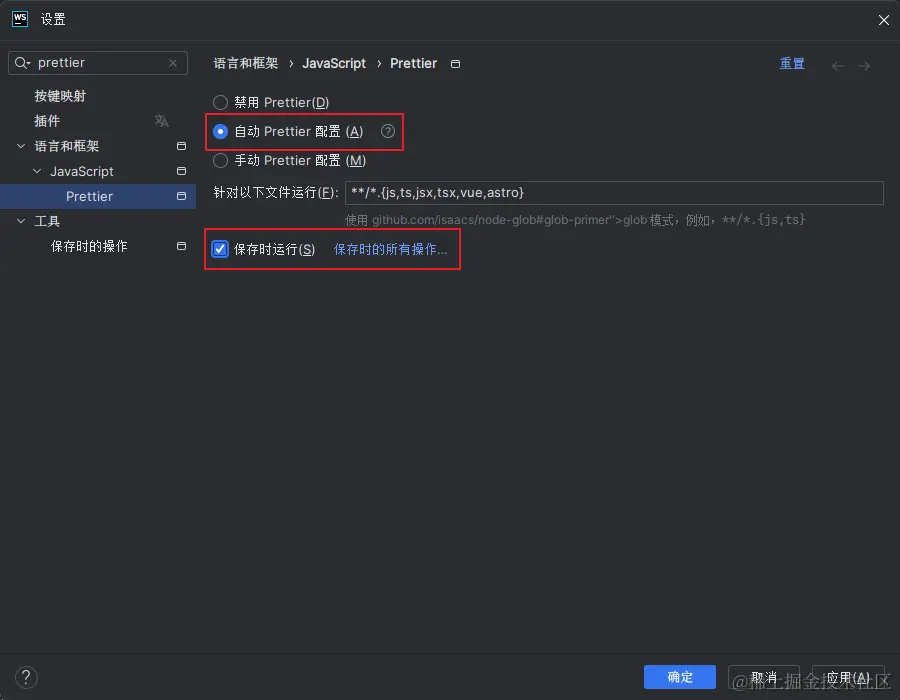Click the 针对以下文件运行(F): label
The height and width of the screenshot is (700, 900).
276,193
